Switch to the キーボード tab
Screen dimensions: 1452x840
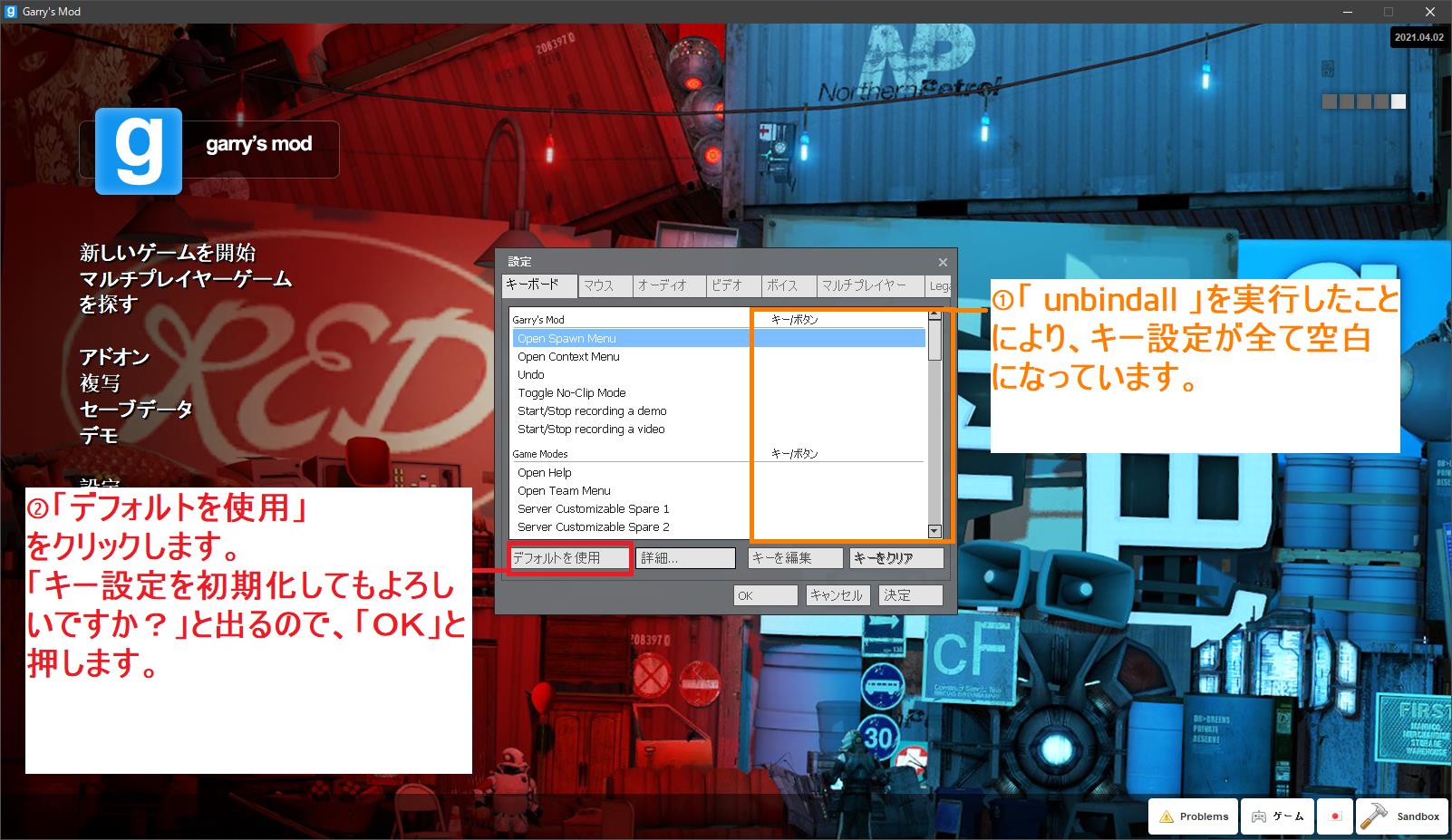coord(540,285)
